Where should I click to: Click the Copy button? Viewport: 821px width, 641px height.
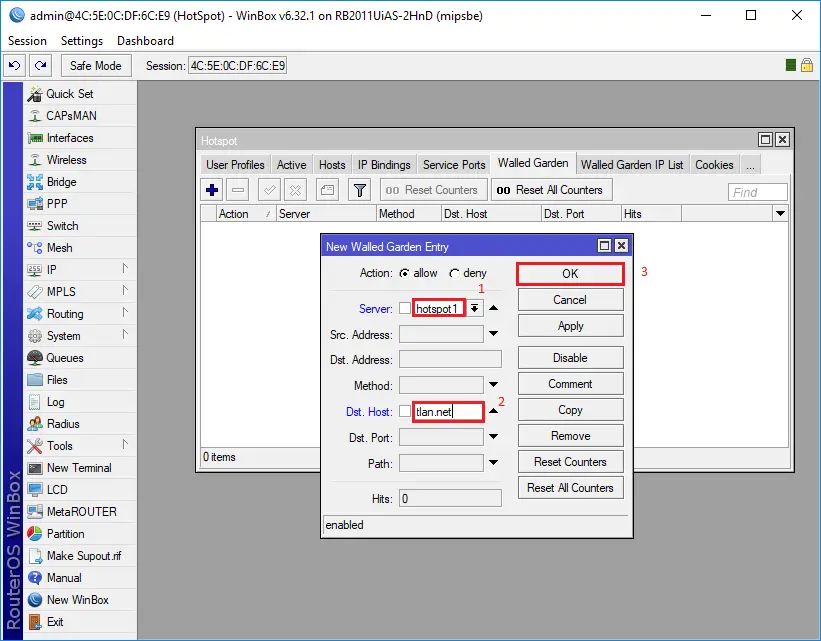coord(570,410)
